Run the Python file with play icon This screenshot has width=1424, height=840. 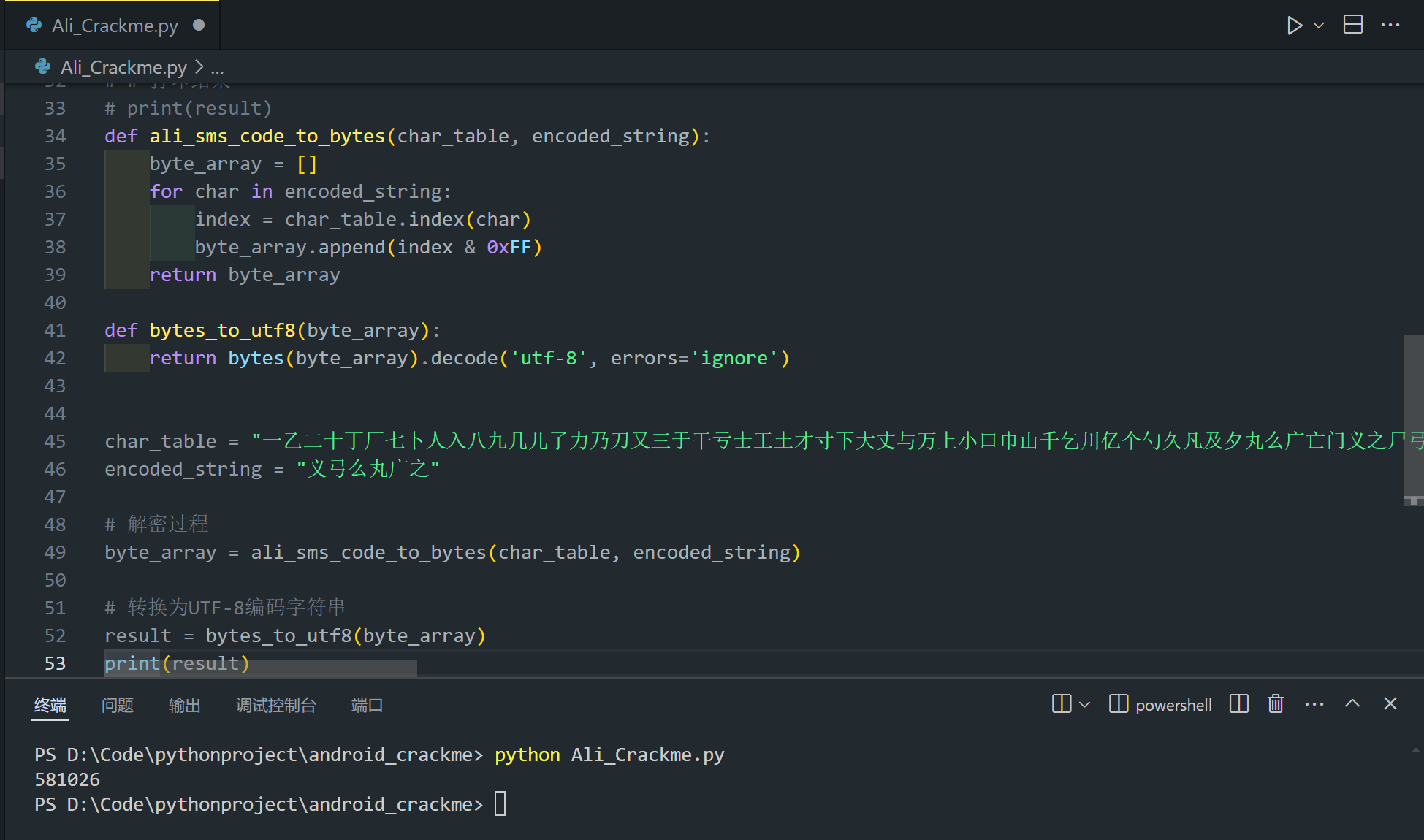click(x=1294, y=26)
